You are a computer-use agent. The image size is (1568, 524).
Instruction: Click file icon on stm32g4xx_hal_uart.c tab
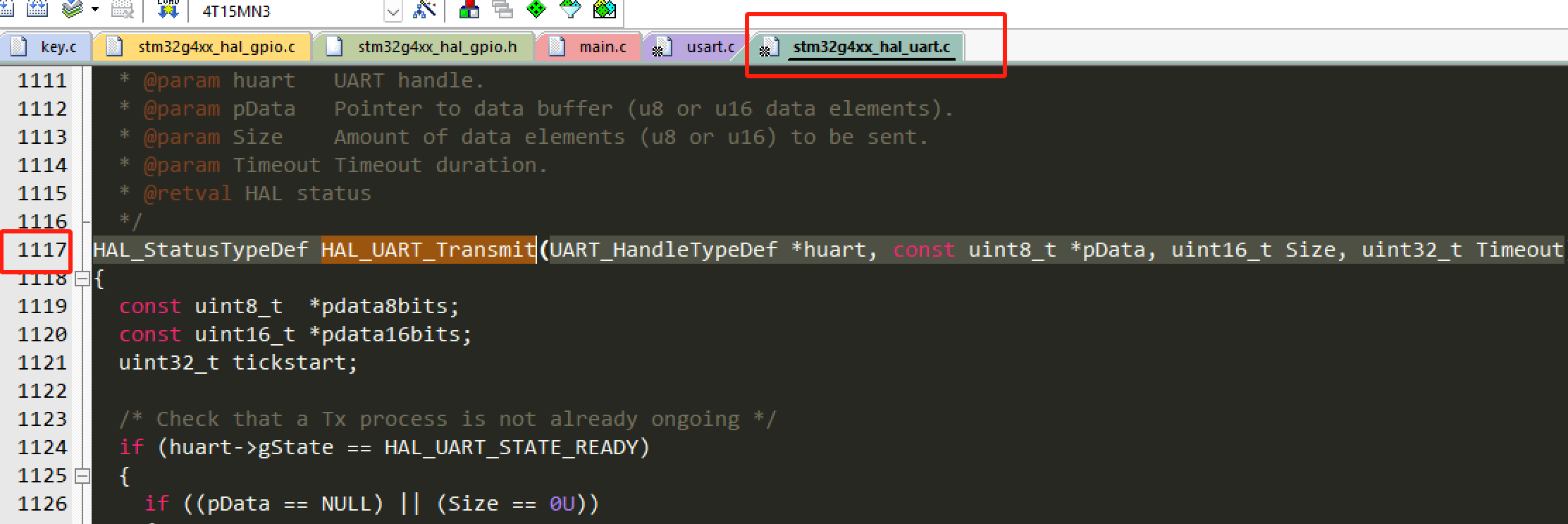coord(769,47)
